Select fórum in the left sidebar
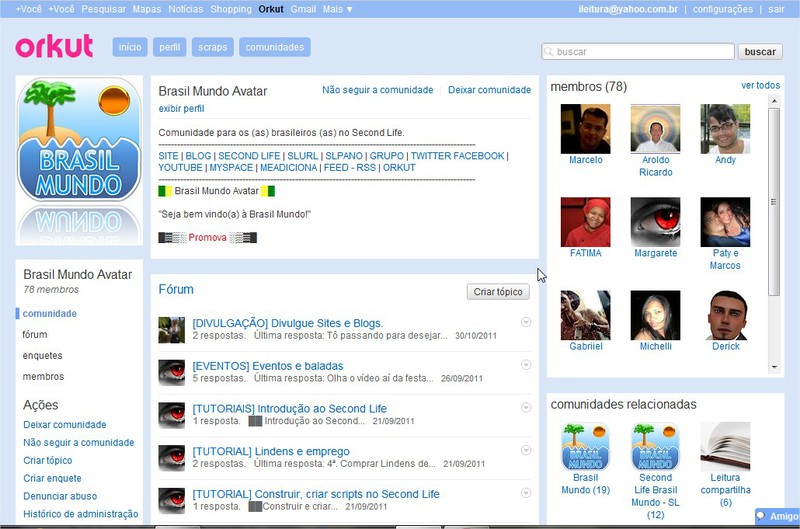 [35, 335]
